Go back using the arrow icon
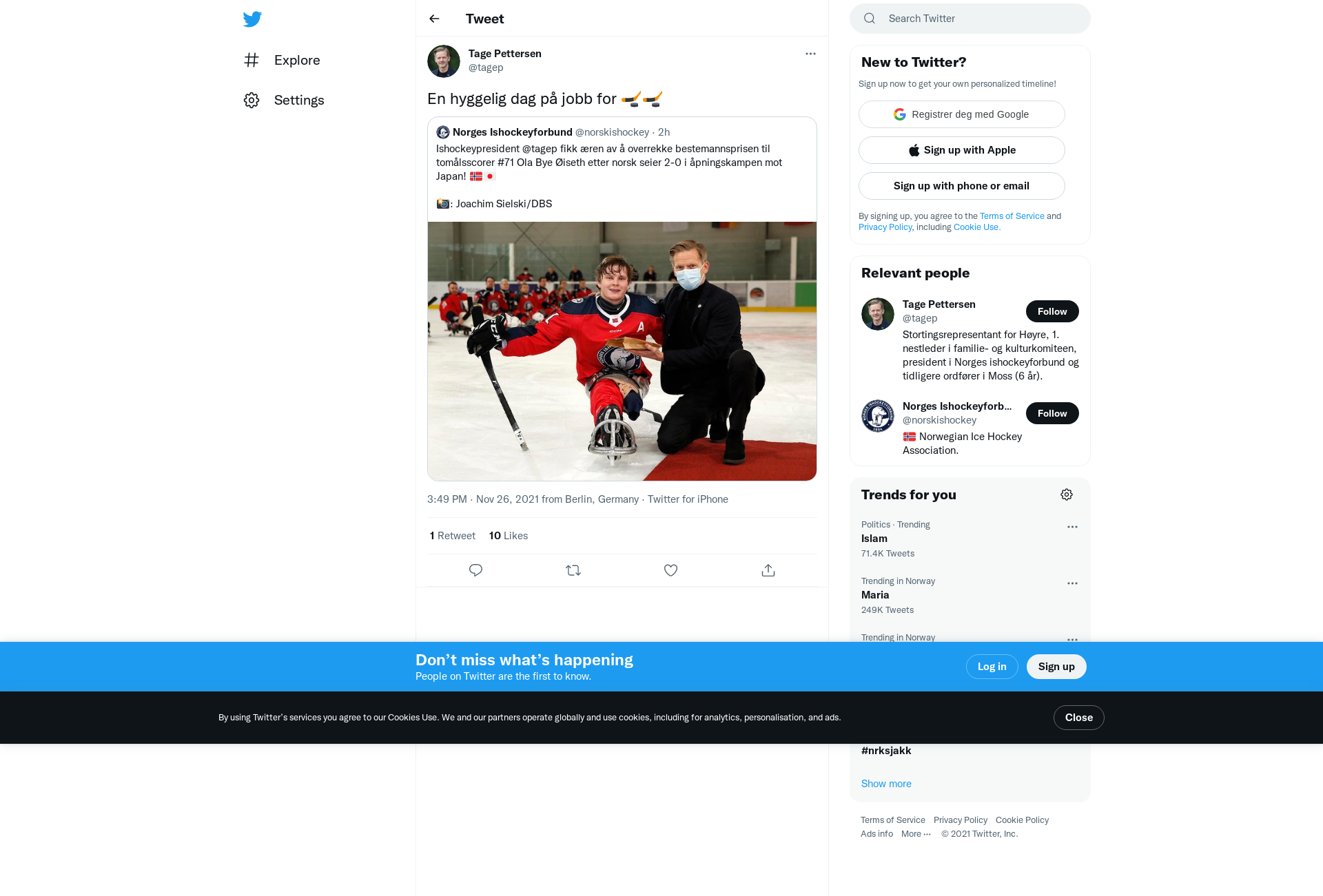The image size is (1323, 896). click(434, 19)
